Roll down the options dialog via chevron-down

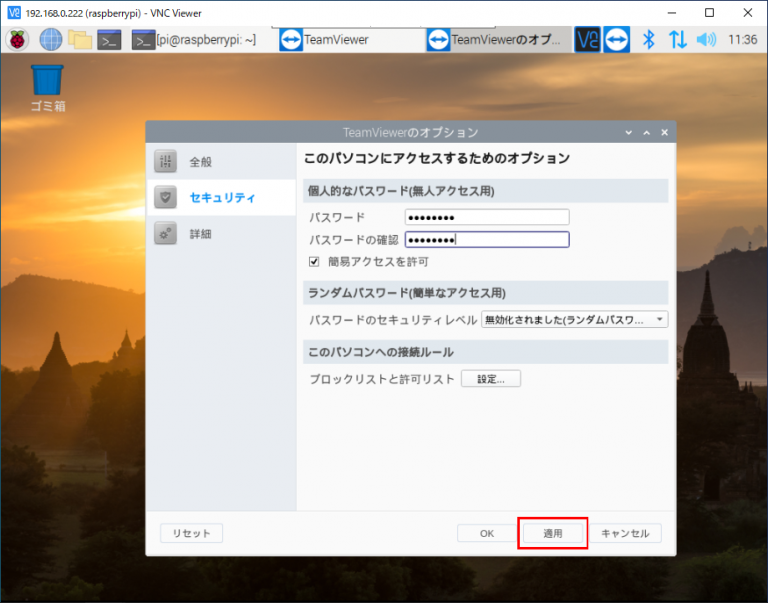point(628,133)
